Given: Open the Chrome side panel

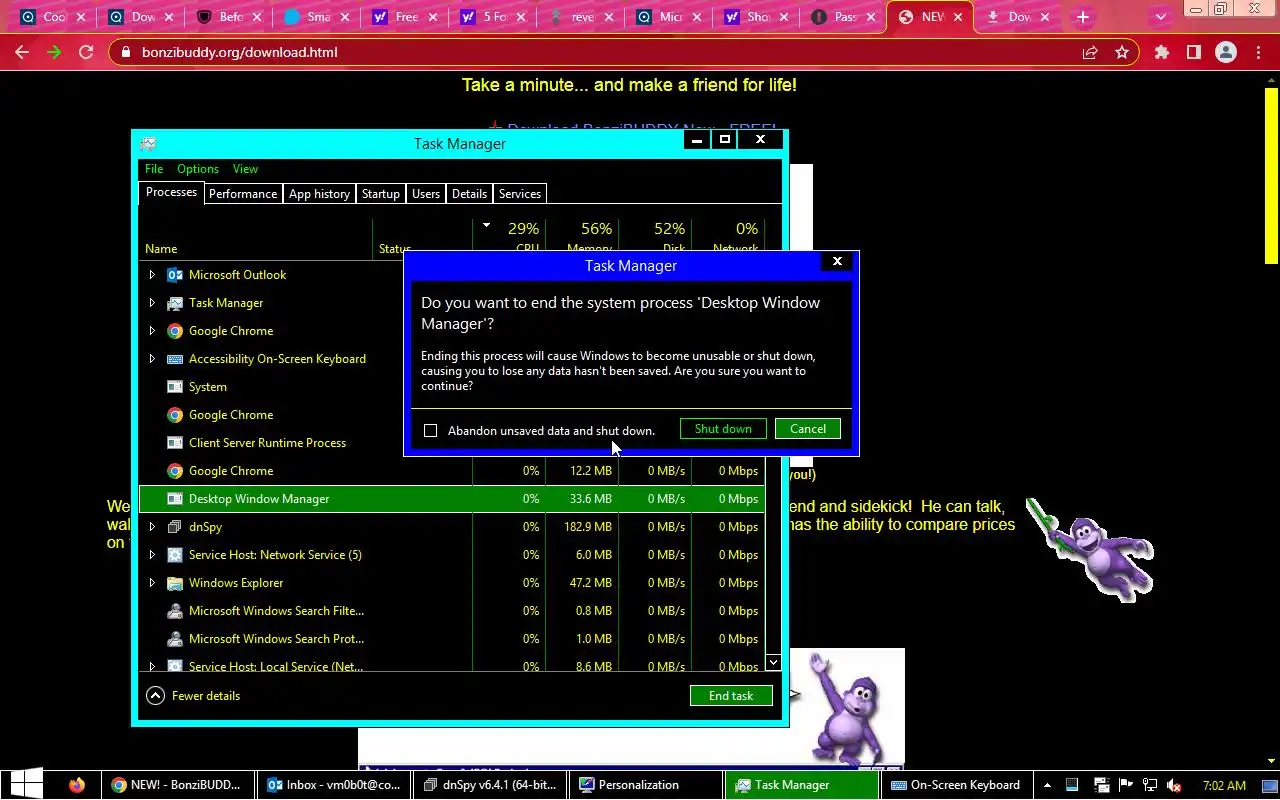Looking at the screenshot, I should point(1193,52).
